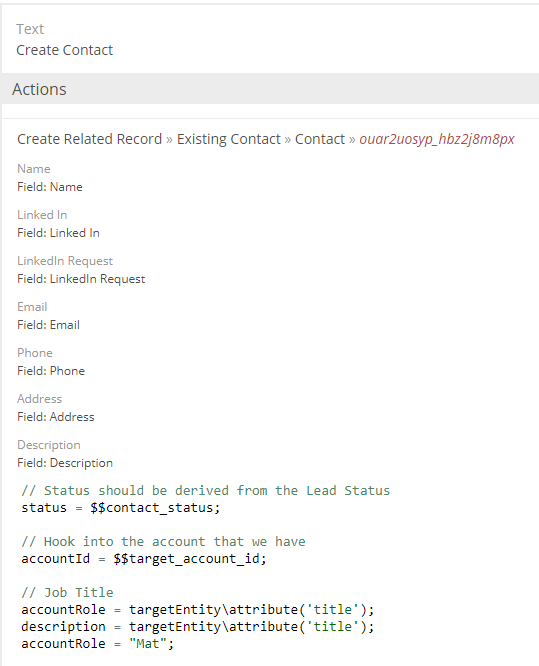Screen dimensions: 539x666
Task: Select the gray 'Email' label
Action: [x=32, y=307]
